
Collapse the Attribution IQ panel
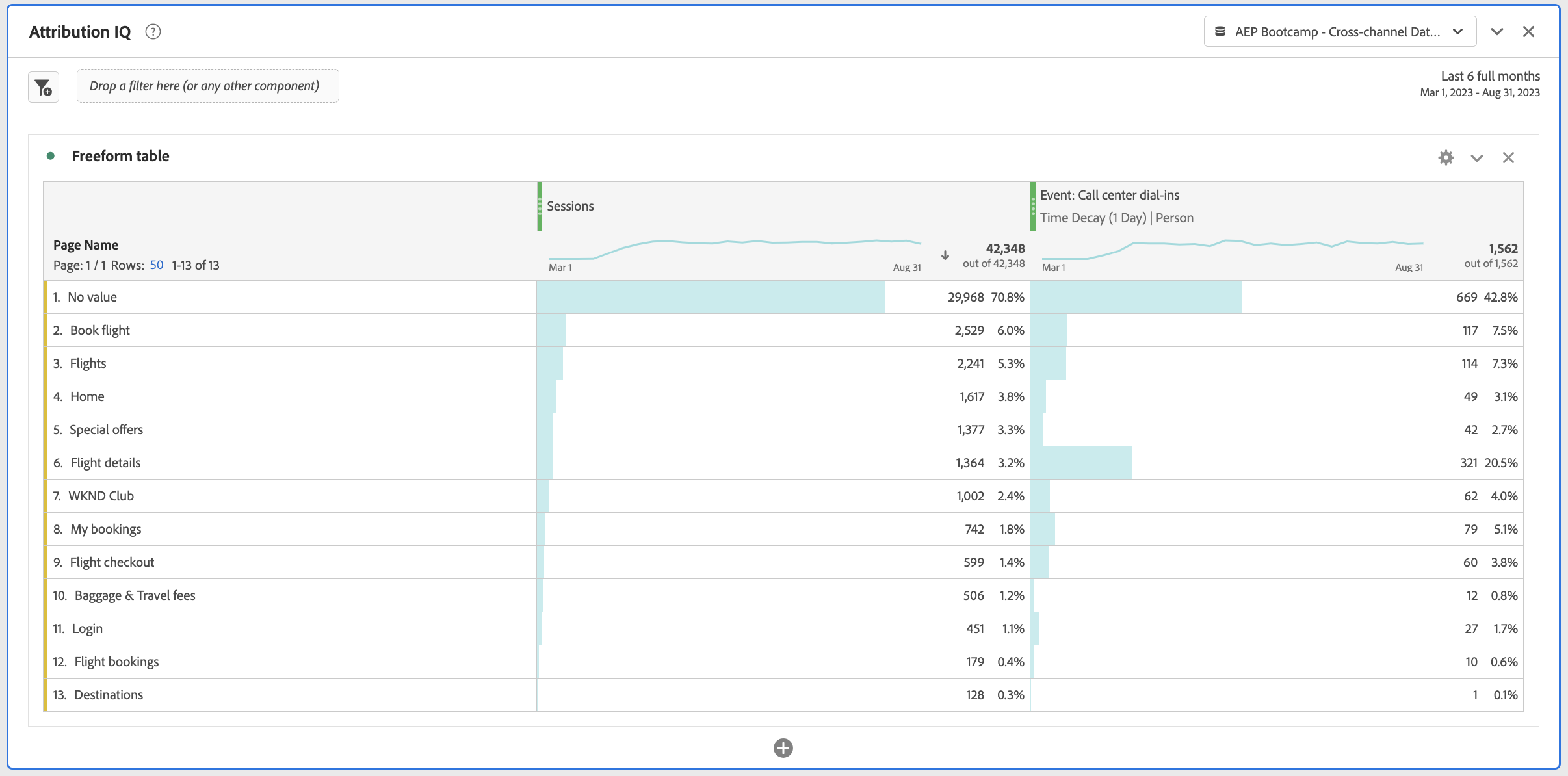coord(1497,32)
